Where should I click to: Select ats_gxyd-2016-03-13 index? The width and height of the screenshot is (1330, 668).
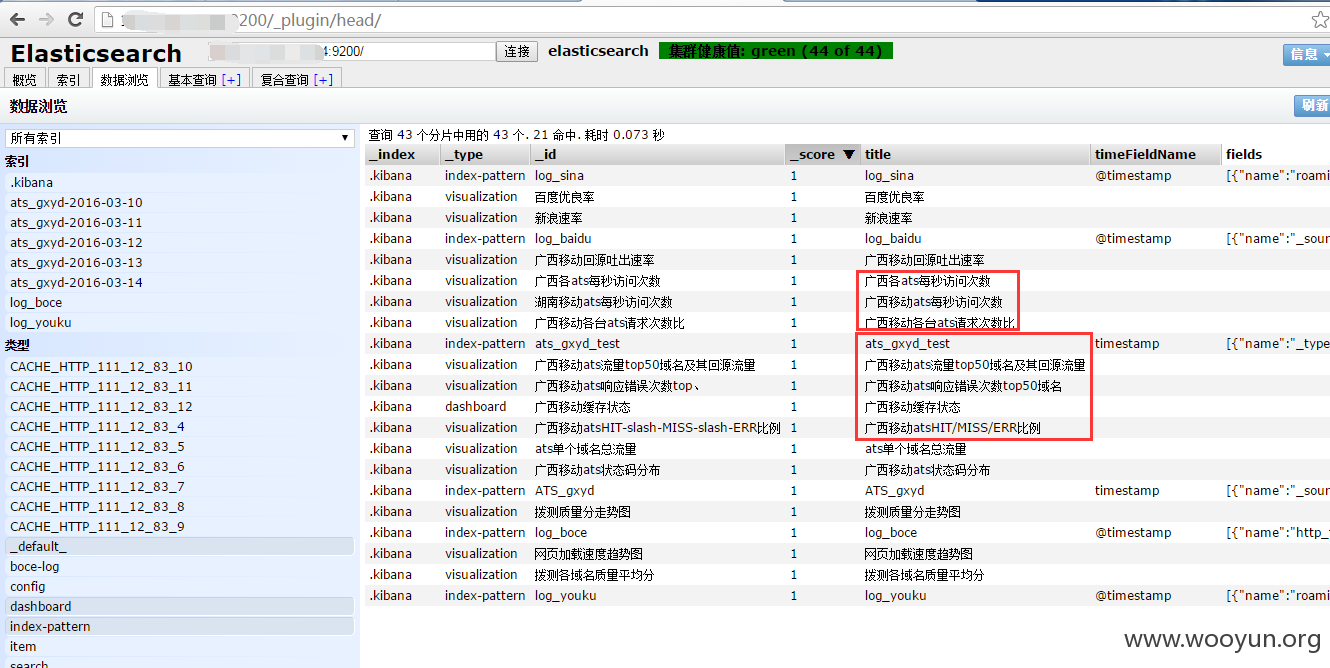[180, 263]
